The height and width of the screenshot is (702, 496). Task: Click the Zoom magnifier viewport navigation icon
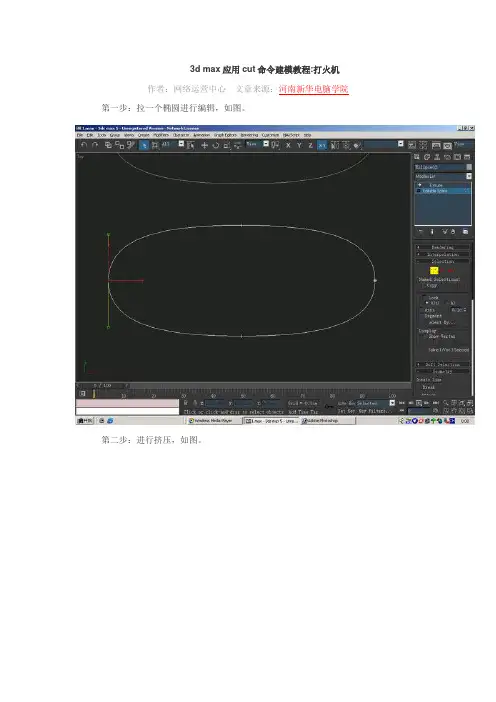(445, 403)
